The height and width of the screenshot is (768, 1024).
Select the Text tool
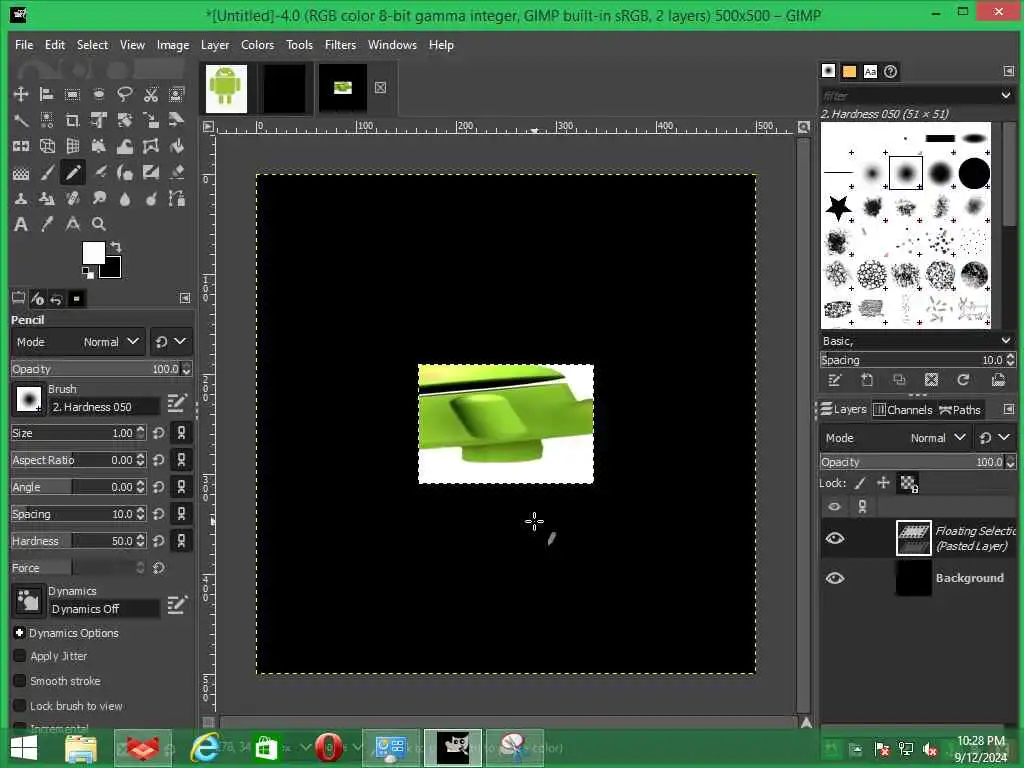(x=21, y=224)
